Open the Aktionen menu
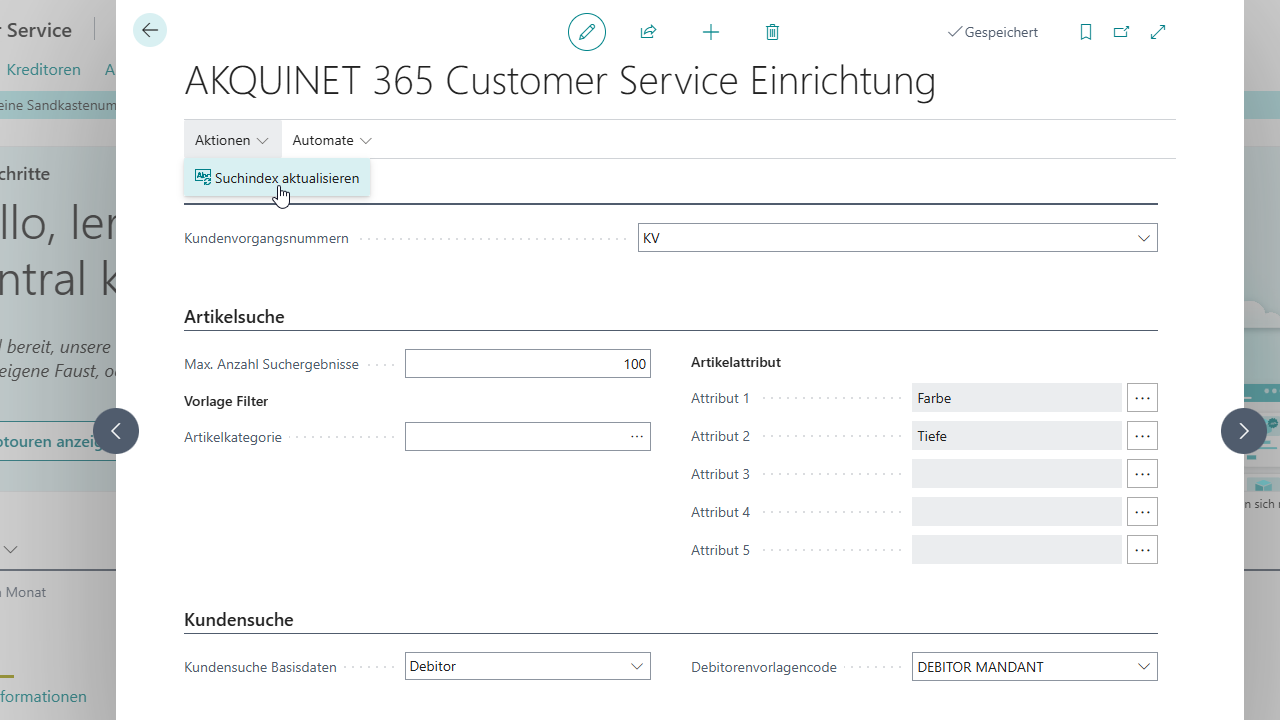Viewport: 1280px width, 720px height. pyautogui.click(x=232, y=140)
